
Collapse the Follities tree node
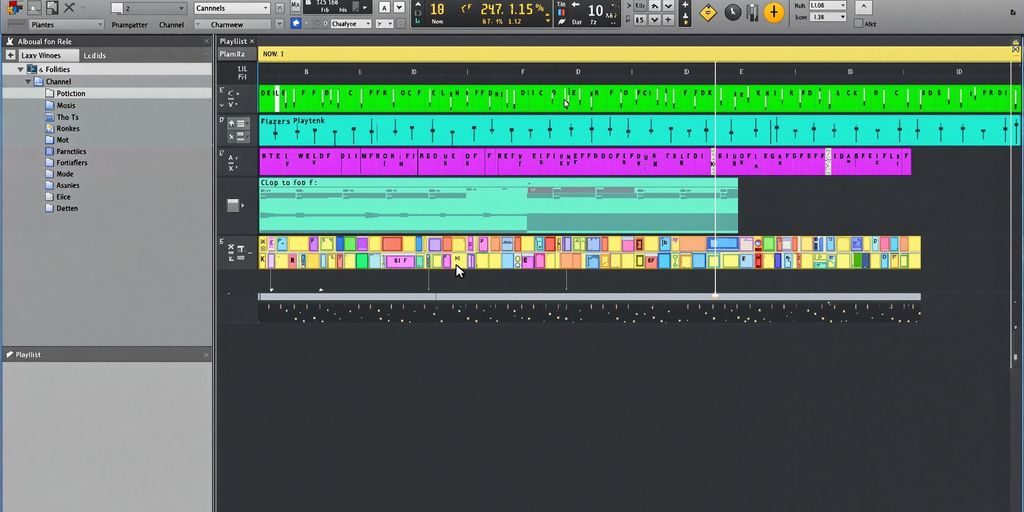(21, 70)
